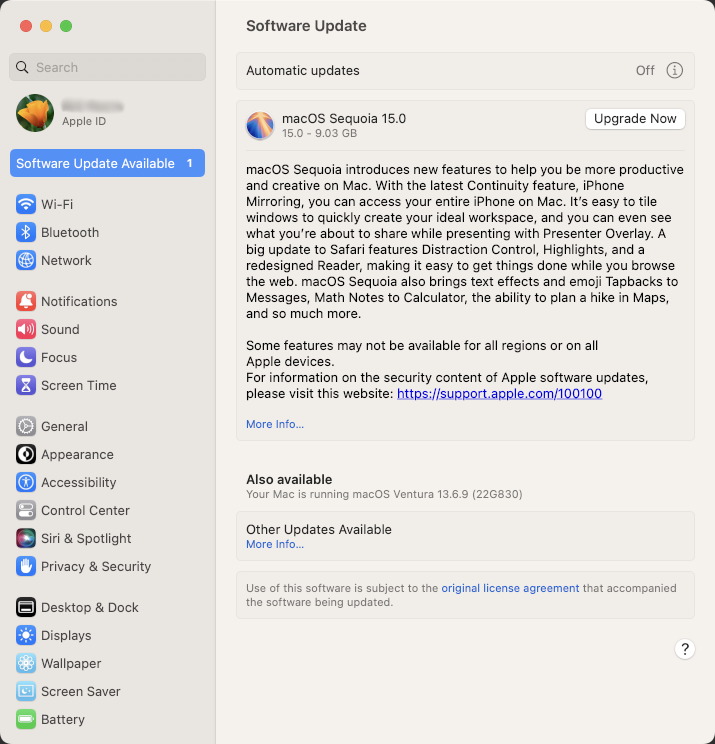This screenshot has width=715, height=744.
Task: Click the Battery icon in sidebar
Action: 26,719
